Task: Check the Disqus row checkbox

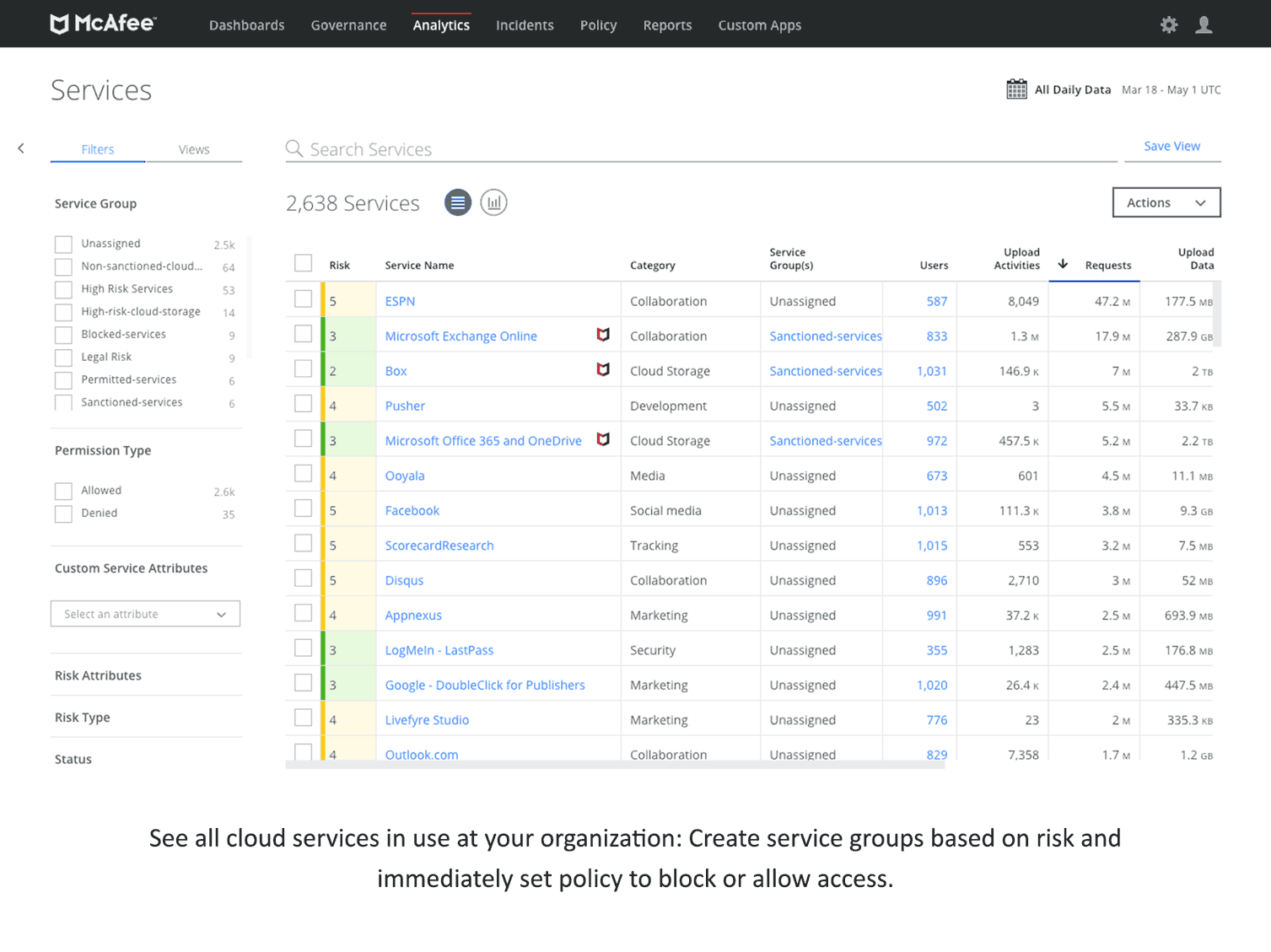Action: pyautogui.click(x=304, y=578)
